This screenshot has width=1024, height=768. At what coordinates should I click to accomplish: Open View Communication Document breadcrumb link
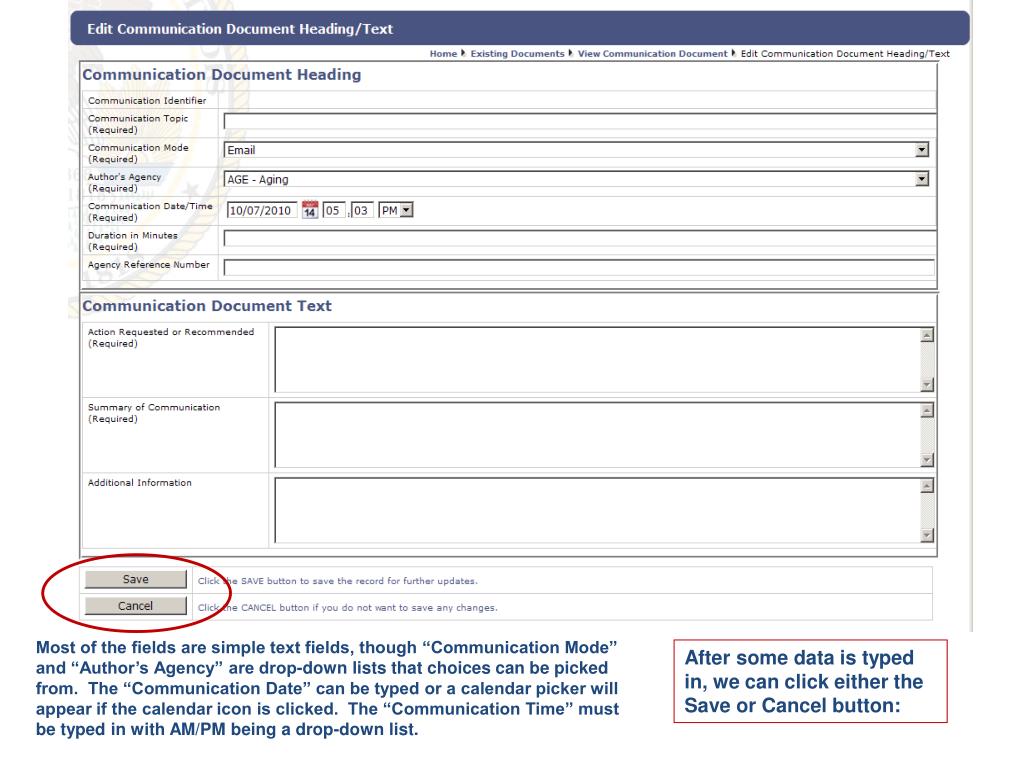[652, 54]
